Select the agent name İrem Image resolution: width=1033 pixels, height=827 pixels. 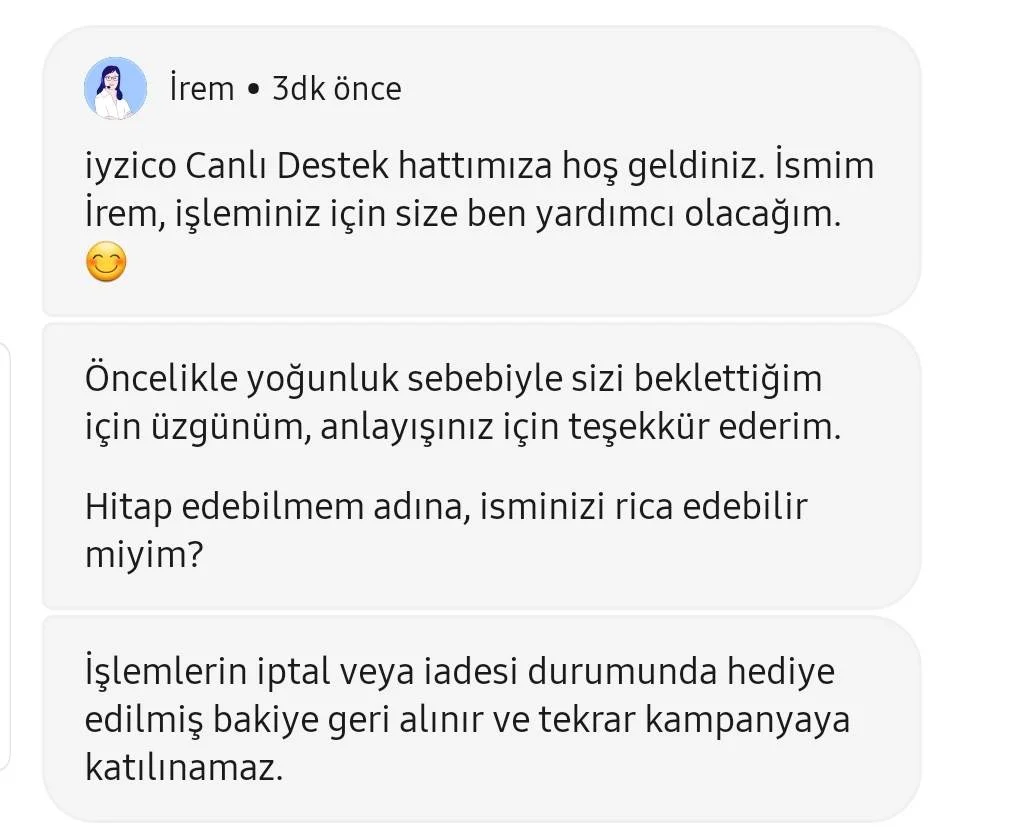[202, 89]
